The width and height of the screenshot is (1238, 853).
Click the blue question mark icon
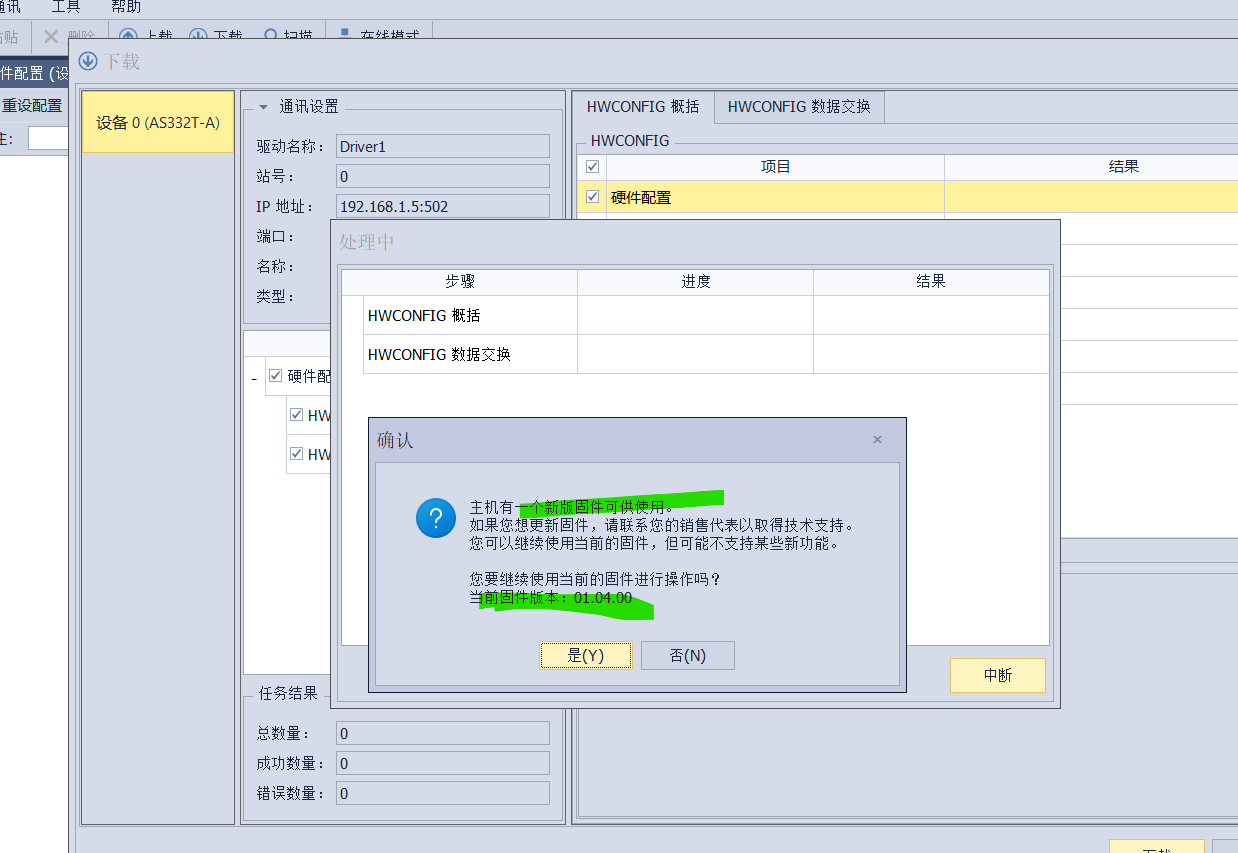coord(436,519)
